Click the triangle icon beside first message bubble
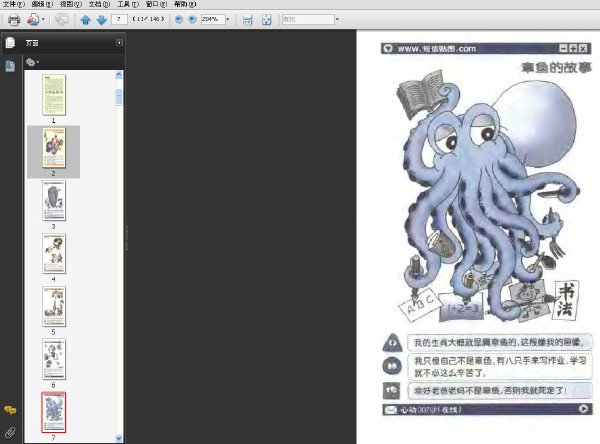600x444 pixels. tap(392, 342)
